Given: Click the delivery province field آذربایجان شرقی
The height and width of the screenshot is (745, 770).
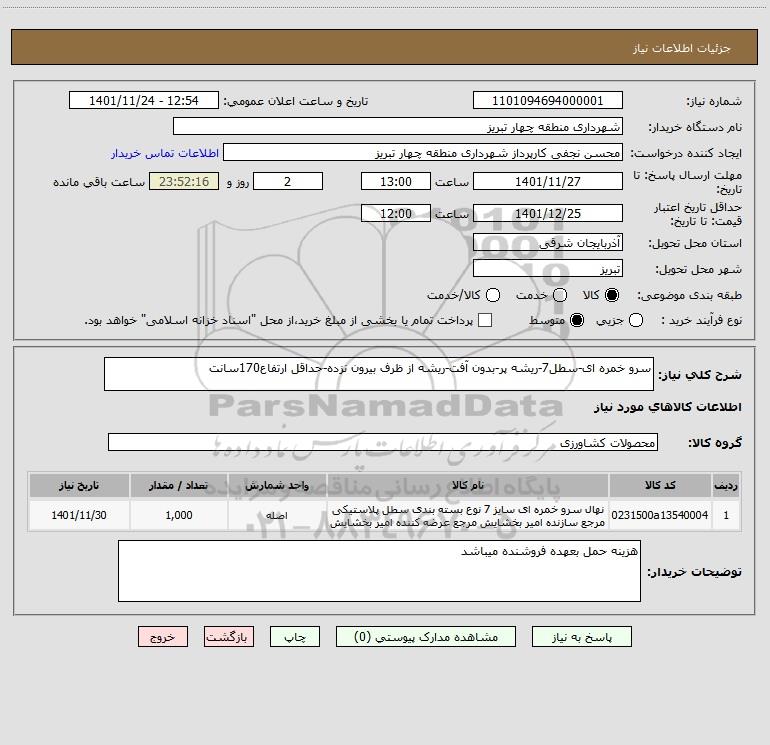Looking at the screenshot, I should pos(548,243).
